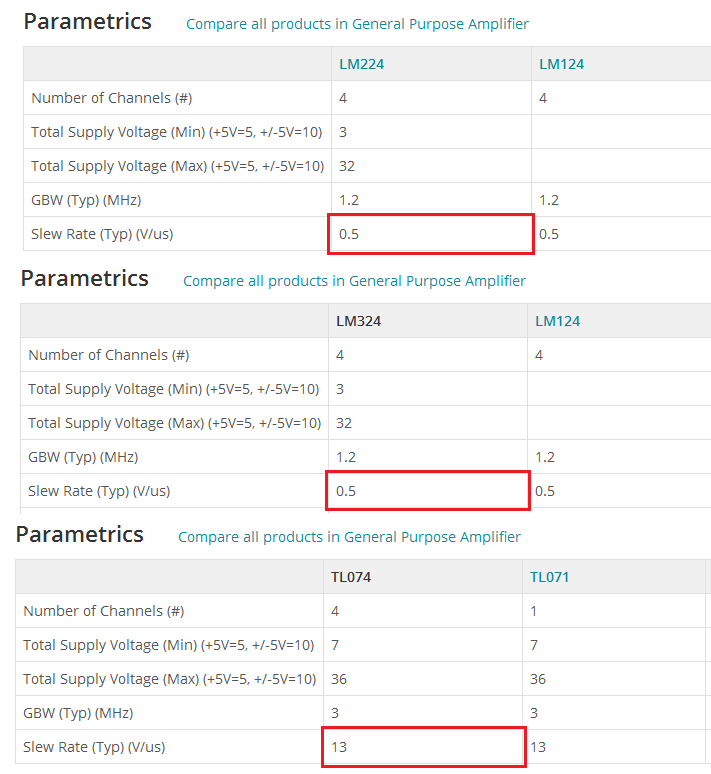This screenshot has width=711, height=774.
Task: Select TL071 number of channels value 1
Action: click(x=533, y=611)
